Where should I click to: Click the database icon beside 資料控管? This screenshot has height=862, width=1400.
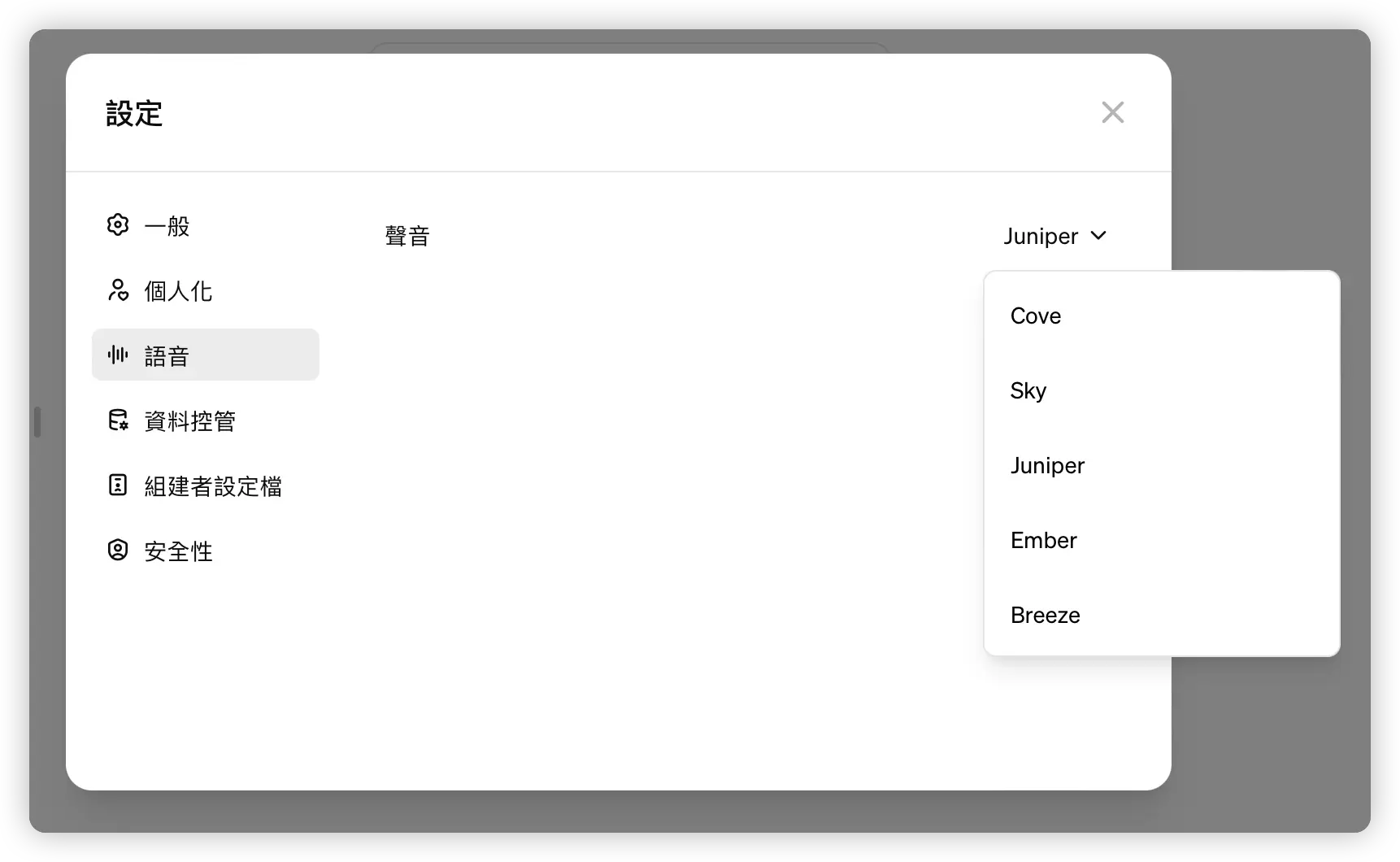(118, 420)
